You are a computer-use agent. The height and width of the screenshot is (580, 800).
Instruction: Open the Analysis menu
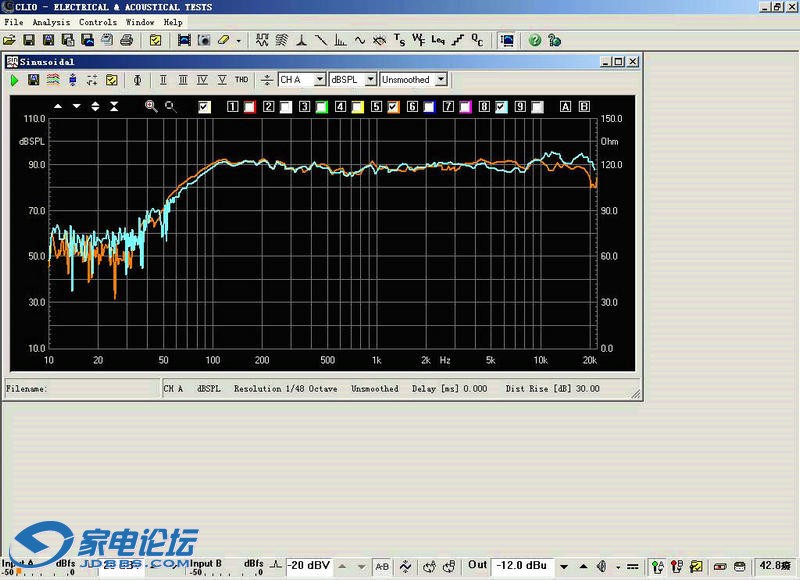tap(51, 22)
